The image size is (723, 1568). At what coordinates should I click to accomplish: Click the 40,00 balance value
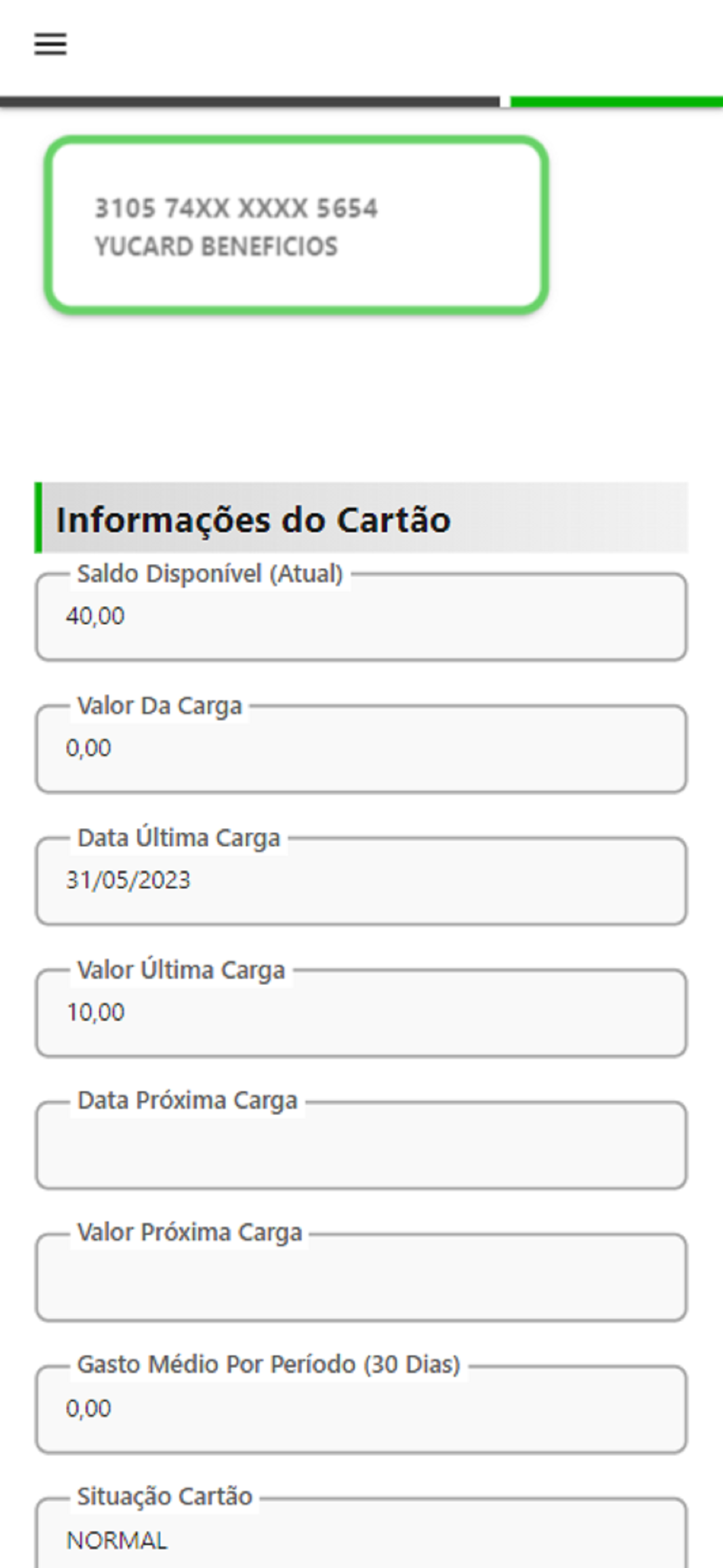pyautogui.click(x=95, y=616)
